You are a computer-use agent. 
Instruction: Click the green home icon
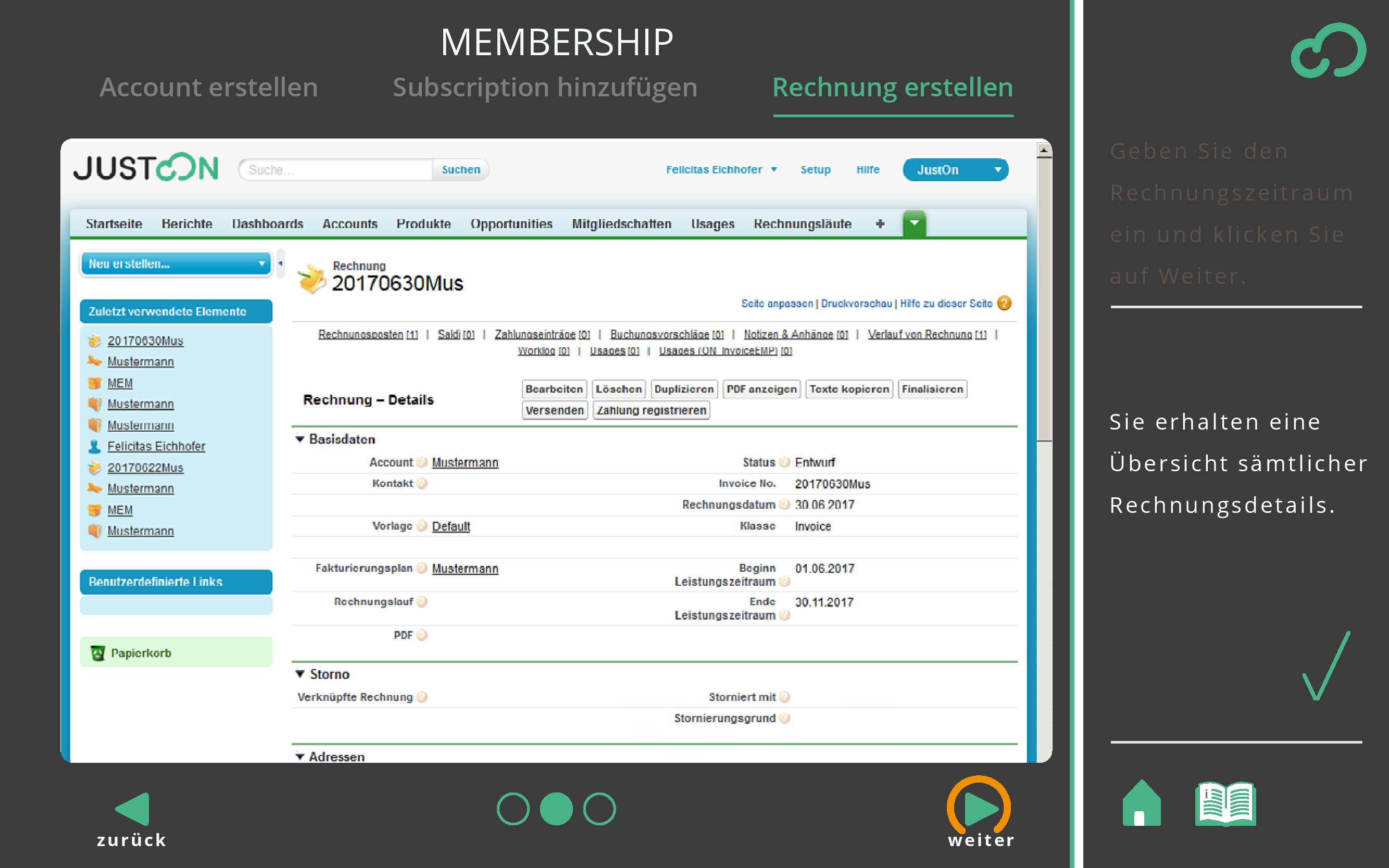tap(1141, 804)
